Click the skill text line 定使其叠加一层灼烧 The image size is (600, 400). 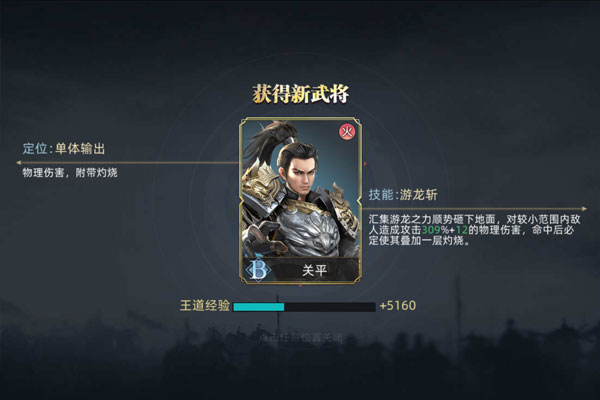419,241
